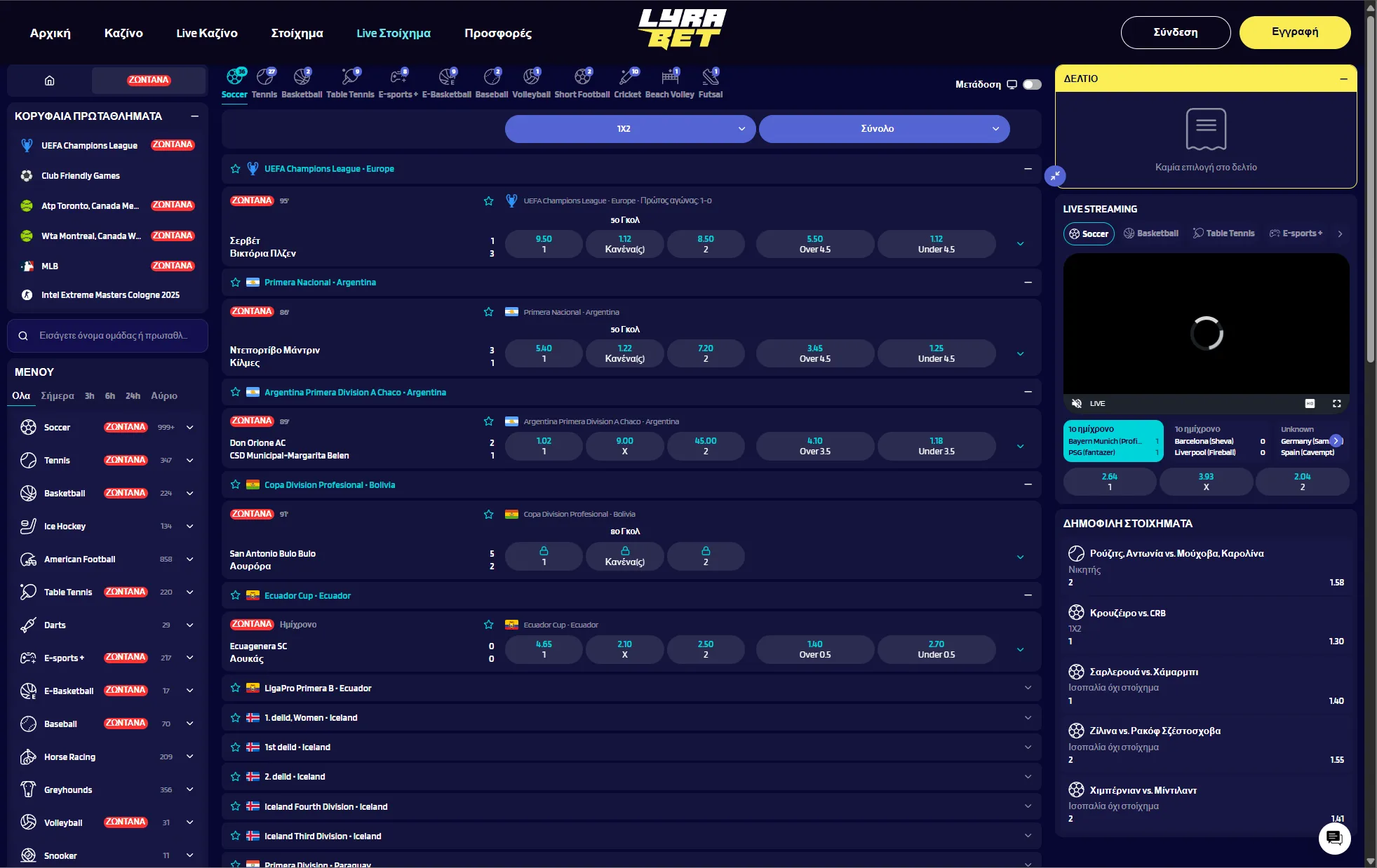The image size is (1377, 868).
Task: Select Αύριο time filter tab
Action: (164, 396)
